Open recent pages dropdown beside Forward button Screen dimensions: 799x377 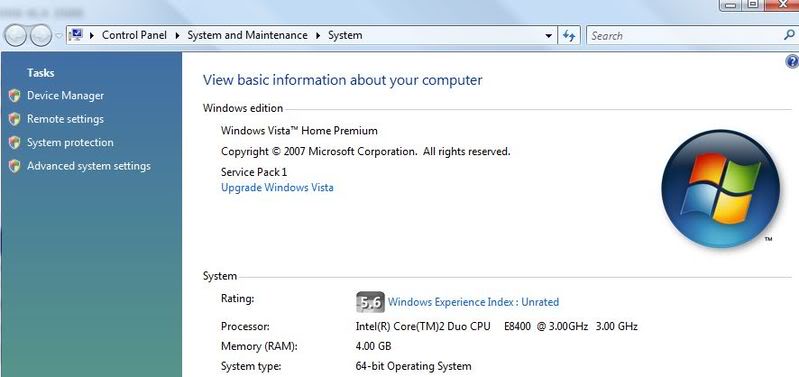(59, 36)
